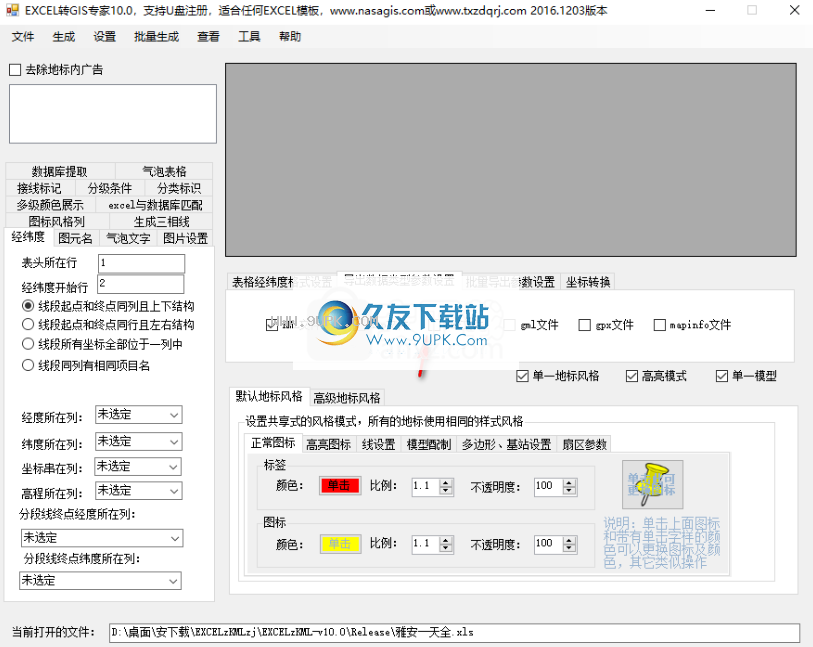This screenshot has height=647, width=813.
Task: Open 高程所在列 dropdown
Action: (138, 491)
